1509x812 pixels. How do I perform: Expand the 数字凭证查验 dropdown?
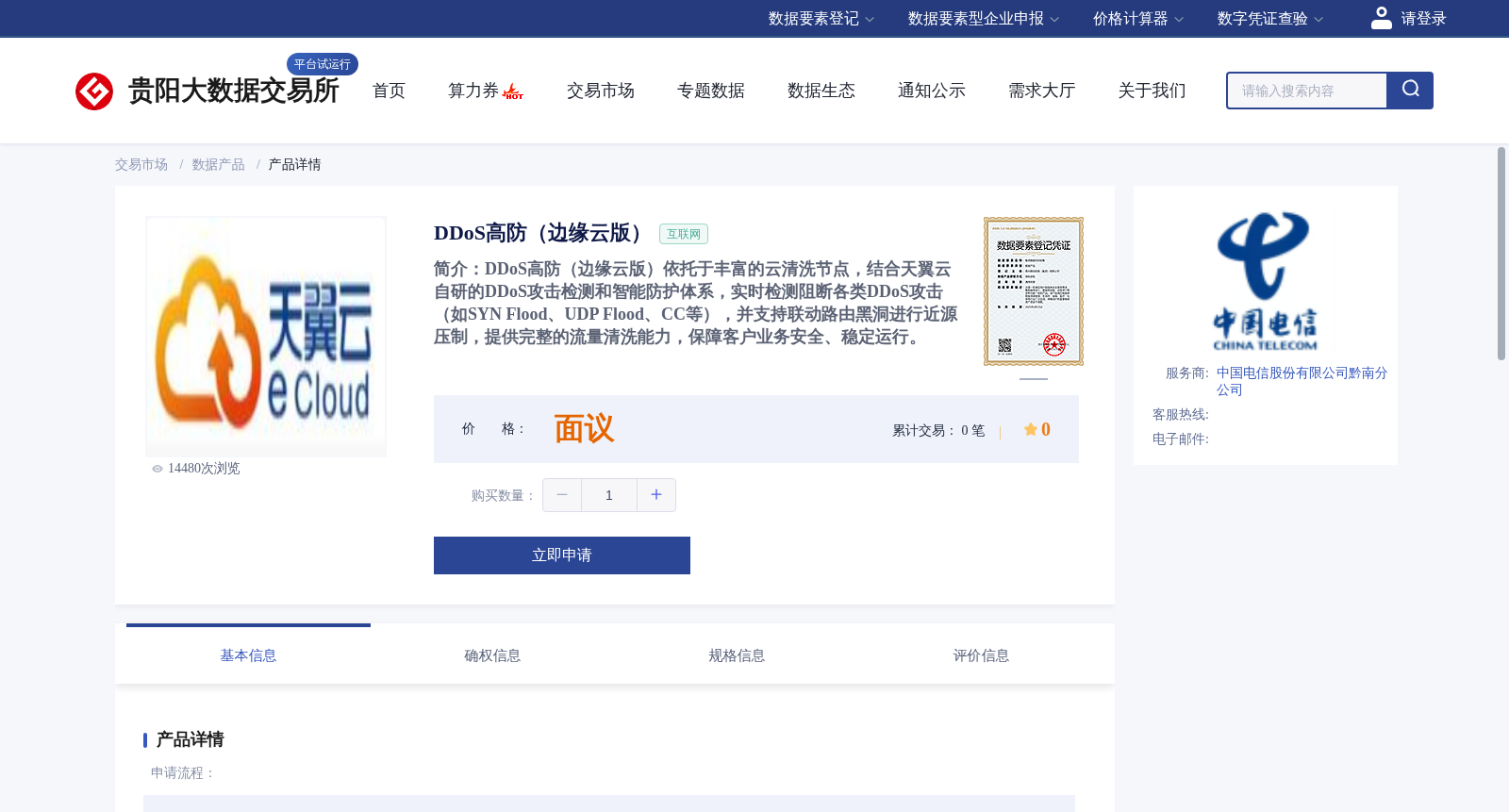click(1270, 19)
